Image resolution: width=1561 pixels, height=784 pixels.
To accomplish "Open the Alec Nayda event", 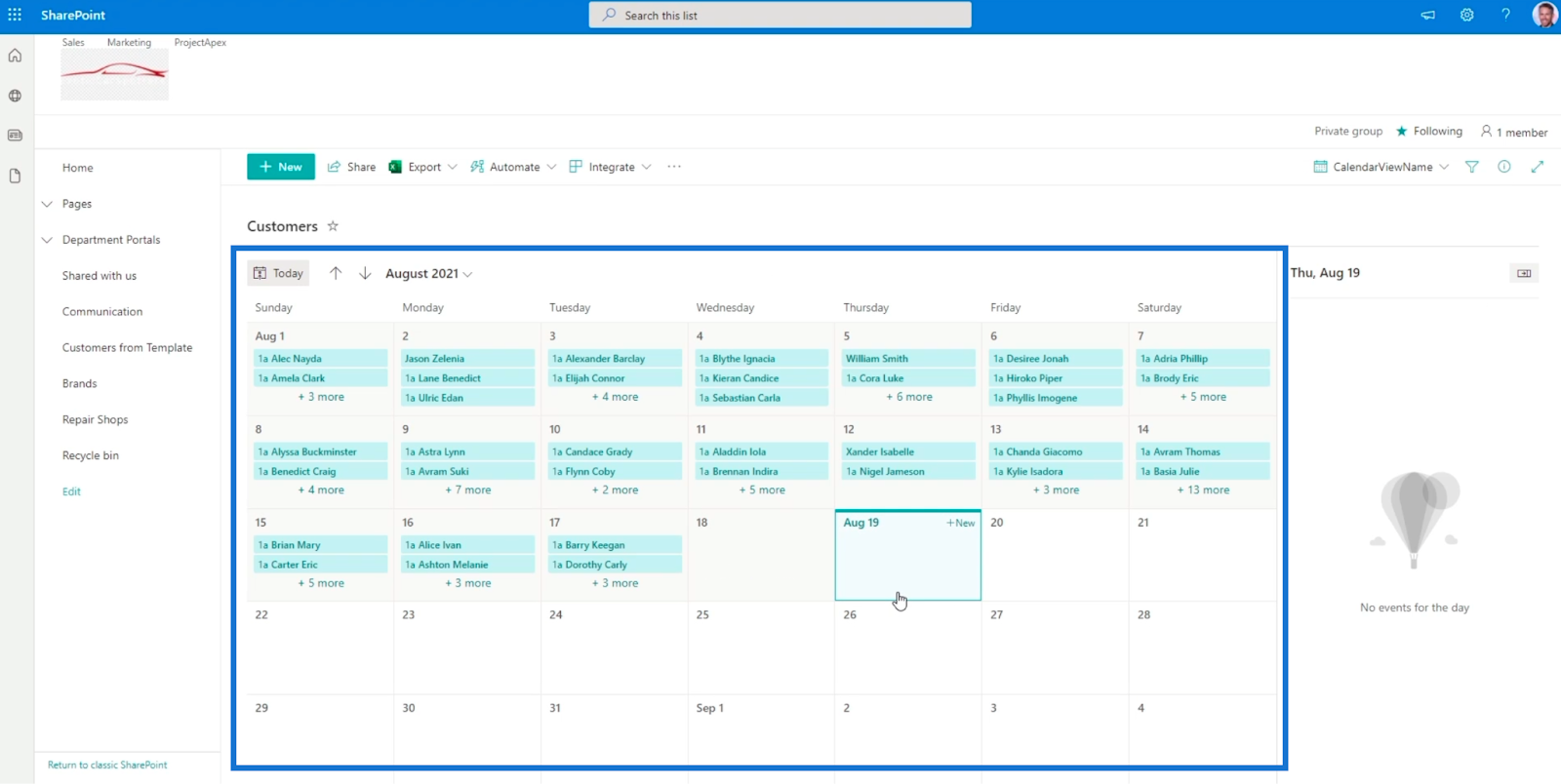I will (x=321, y=359).
